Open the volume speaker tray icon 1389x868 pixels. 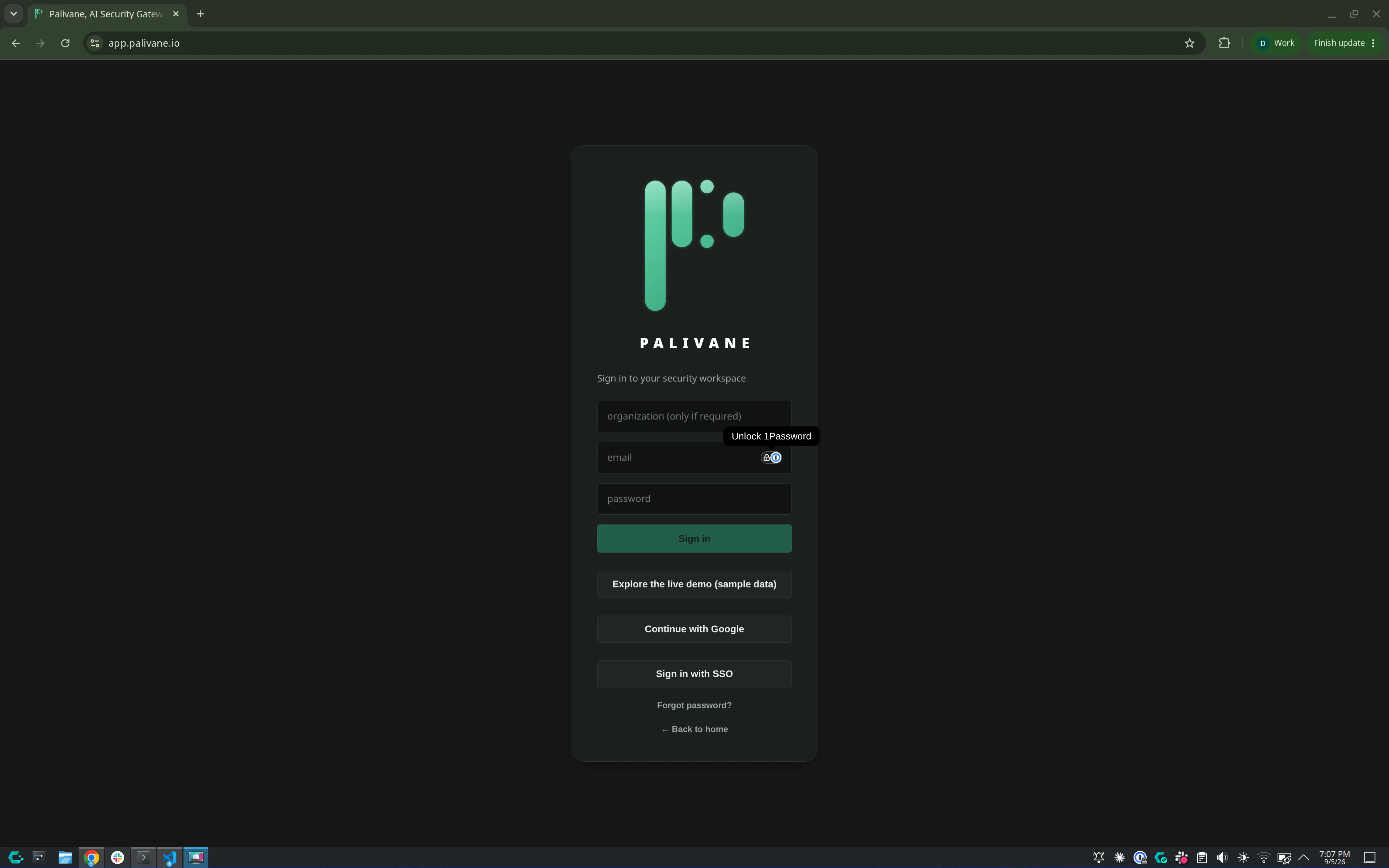pyautogui.click(x=1223, y=857)
